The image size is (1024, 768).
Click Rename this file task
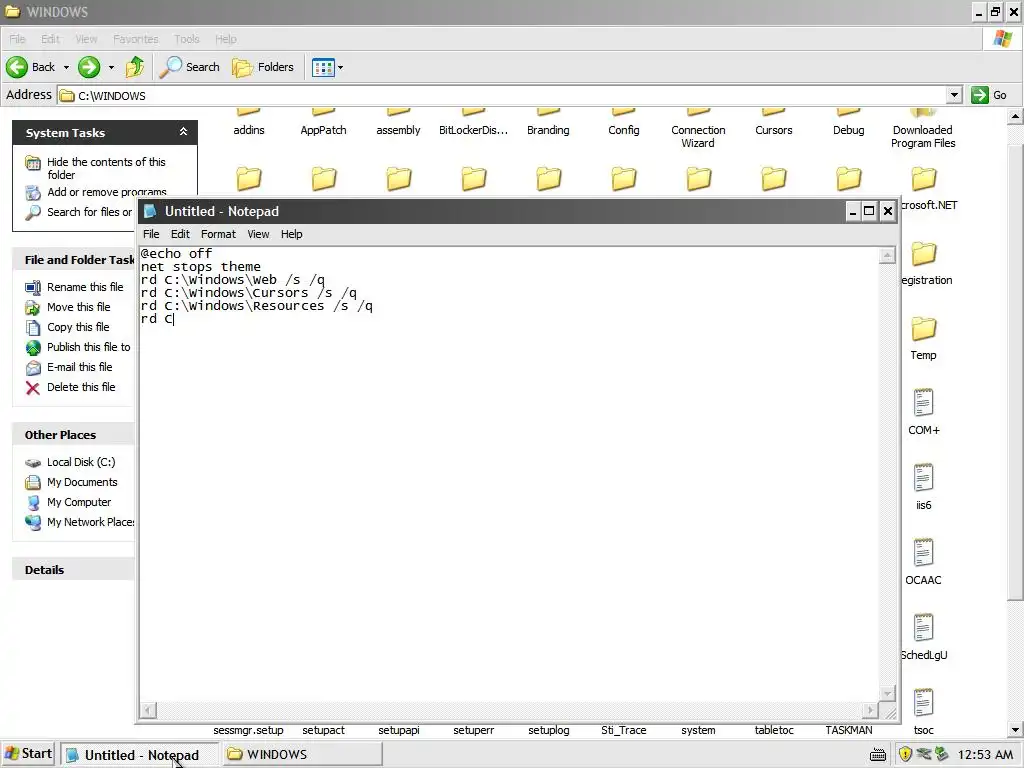(x=85, y=287)
